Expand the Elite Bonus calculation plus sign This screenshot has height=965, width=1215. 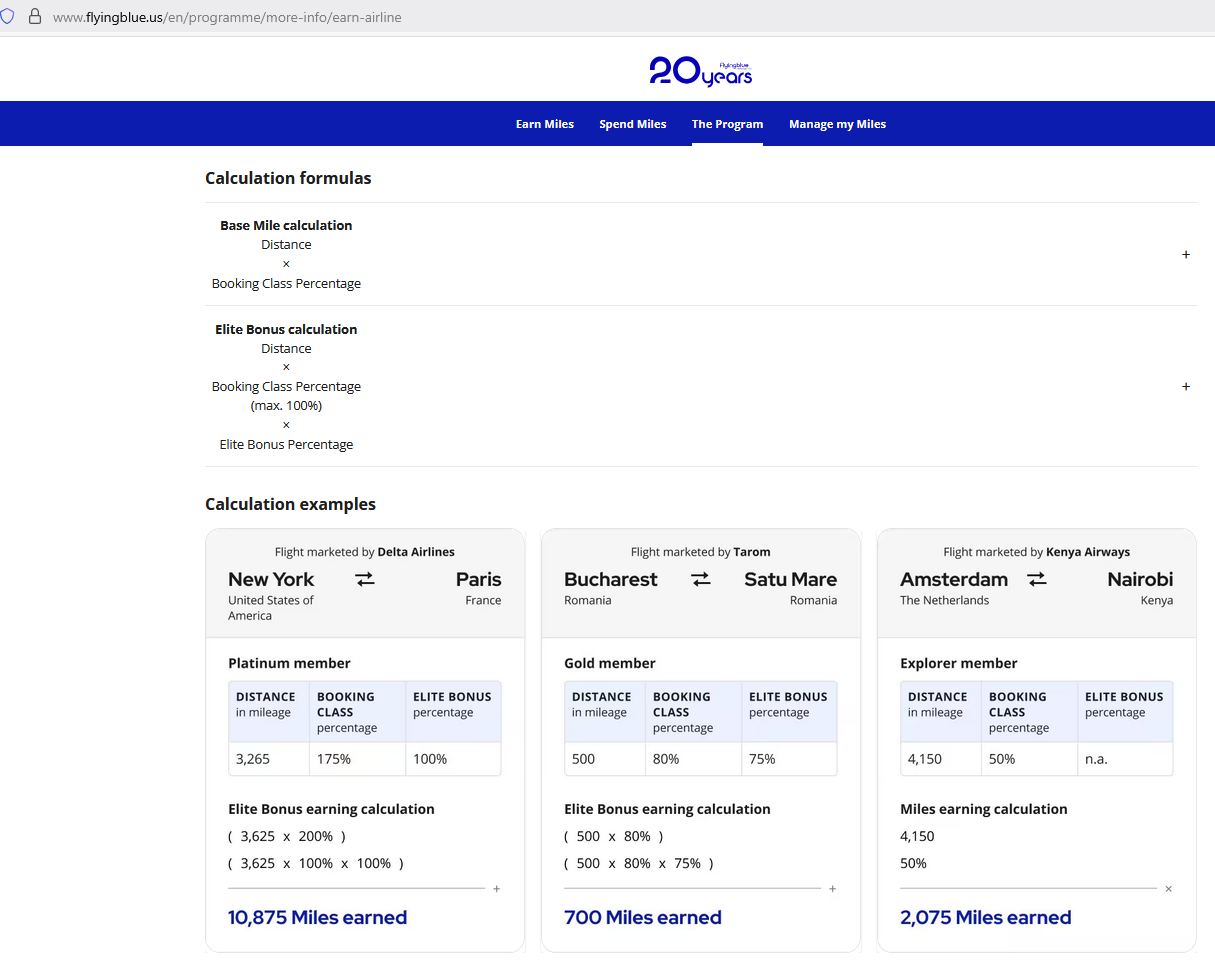[x=1186, y=387]
